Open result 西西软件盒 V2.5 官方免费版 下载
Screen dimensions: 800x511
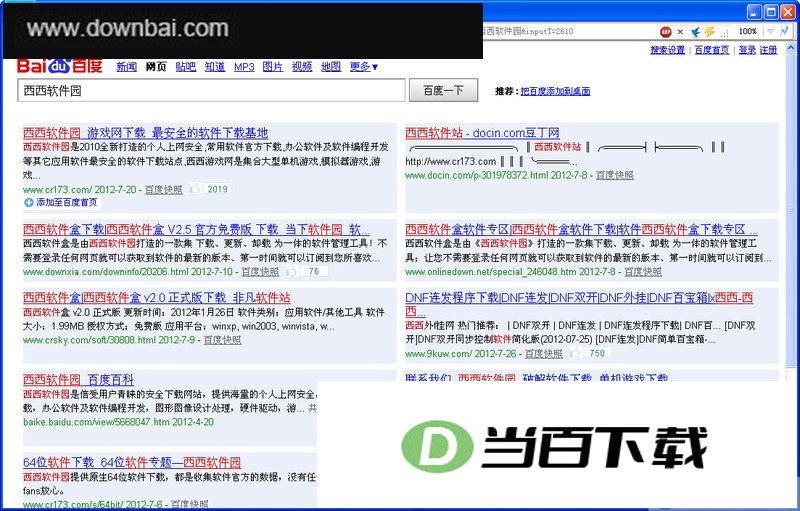pos(196,229)
